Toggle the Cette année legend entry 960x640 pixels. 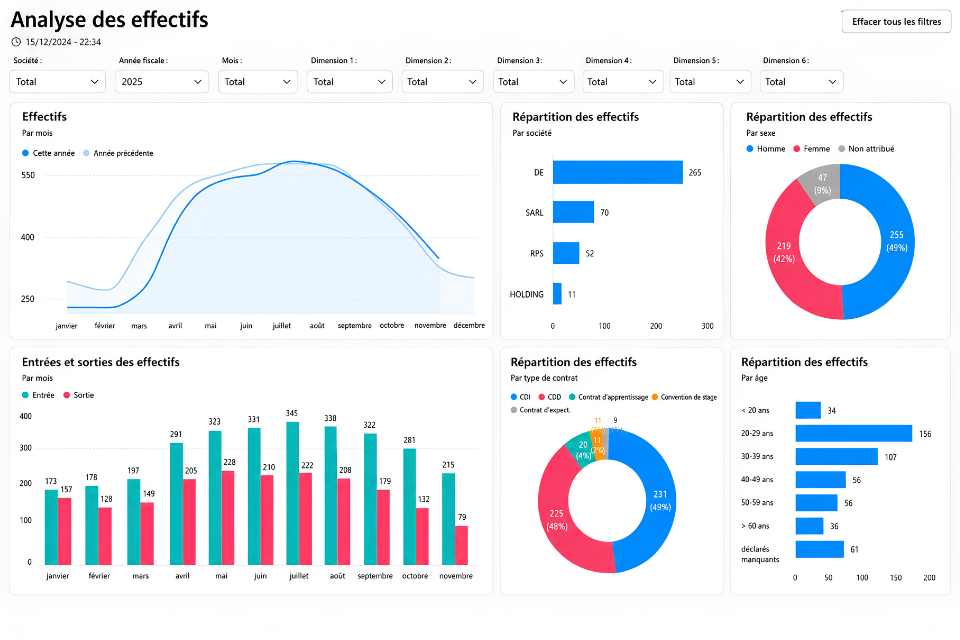(48, 153)
